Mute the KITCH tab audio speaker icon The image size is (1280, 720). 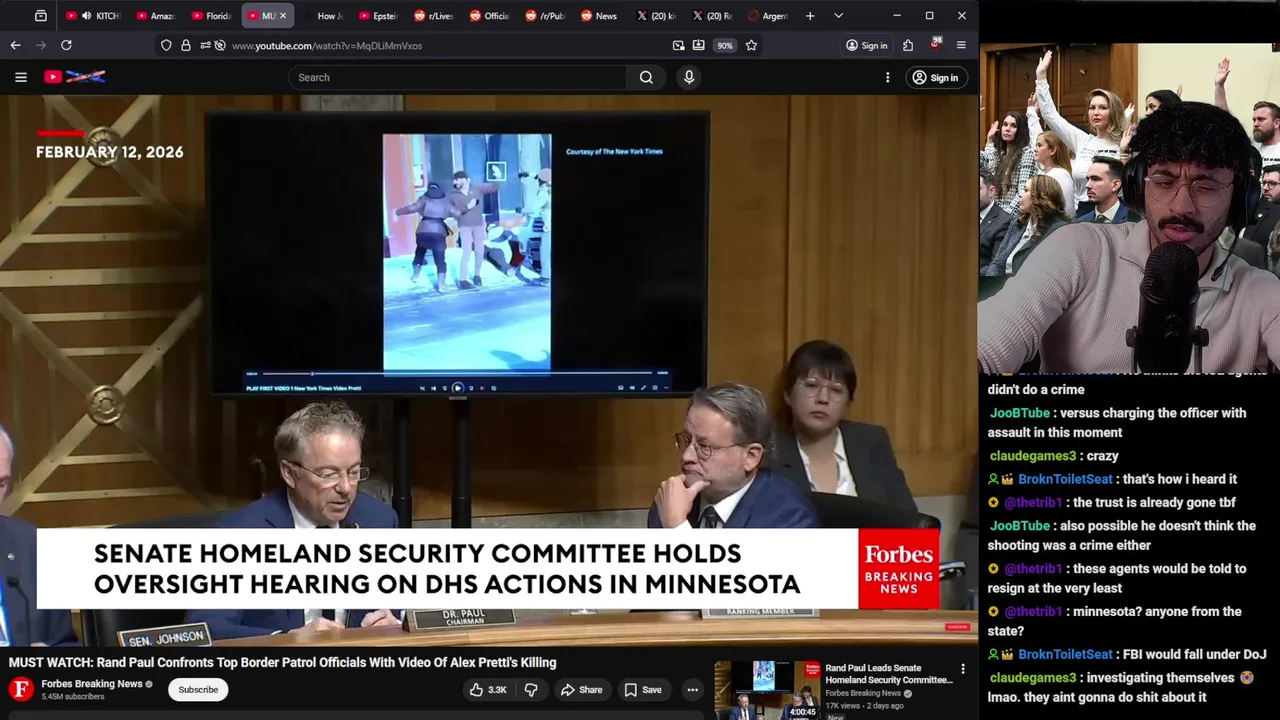click(x=86, y=16)
